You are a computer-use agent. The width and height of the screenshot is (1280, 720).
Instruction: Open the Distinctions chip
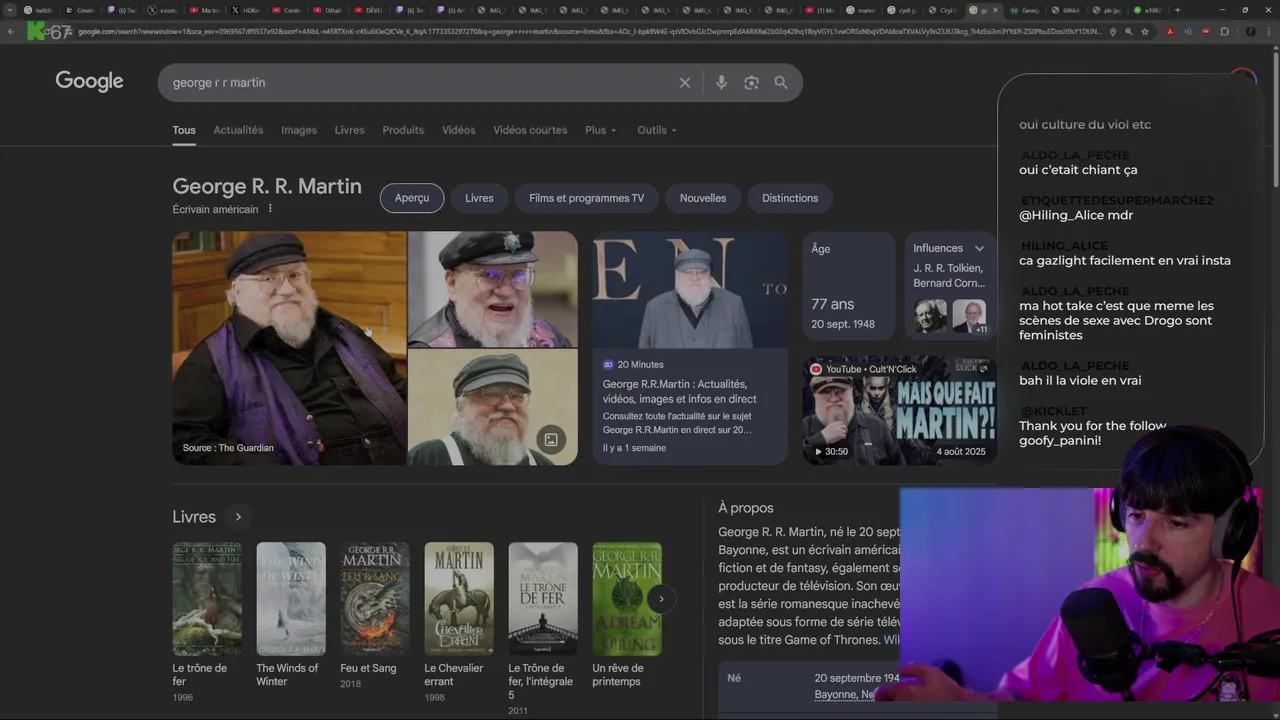790,198
